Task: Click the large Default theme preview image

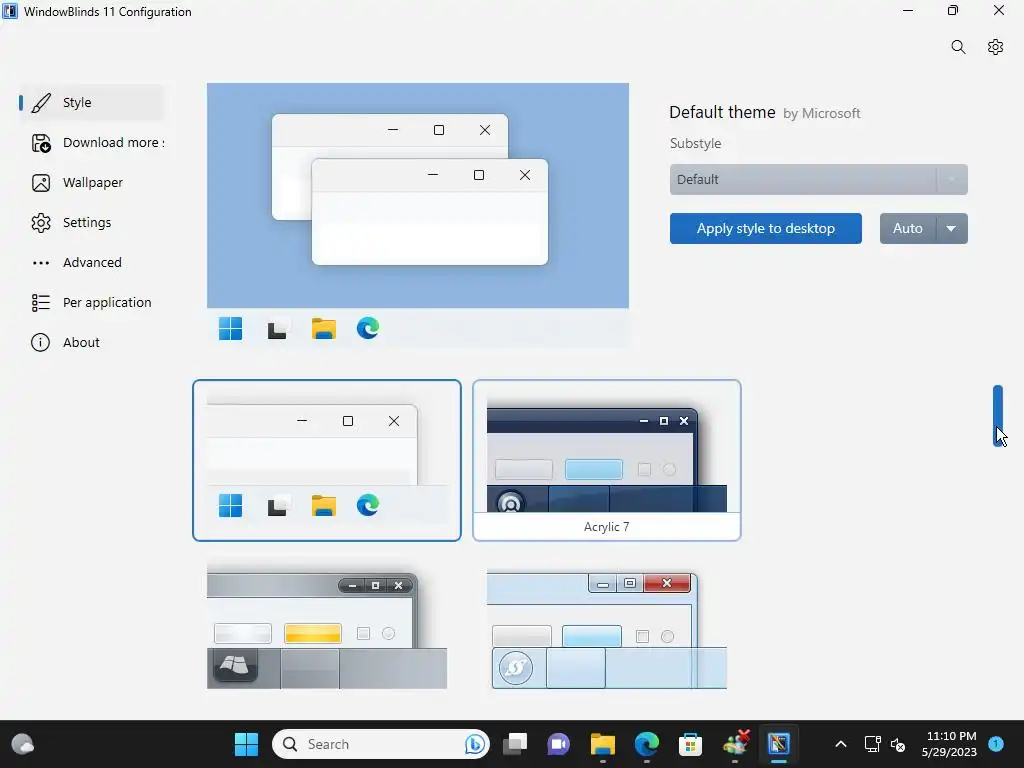Action: point(418,214)
